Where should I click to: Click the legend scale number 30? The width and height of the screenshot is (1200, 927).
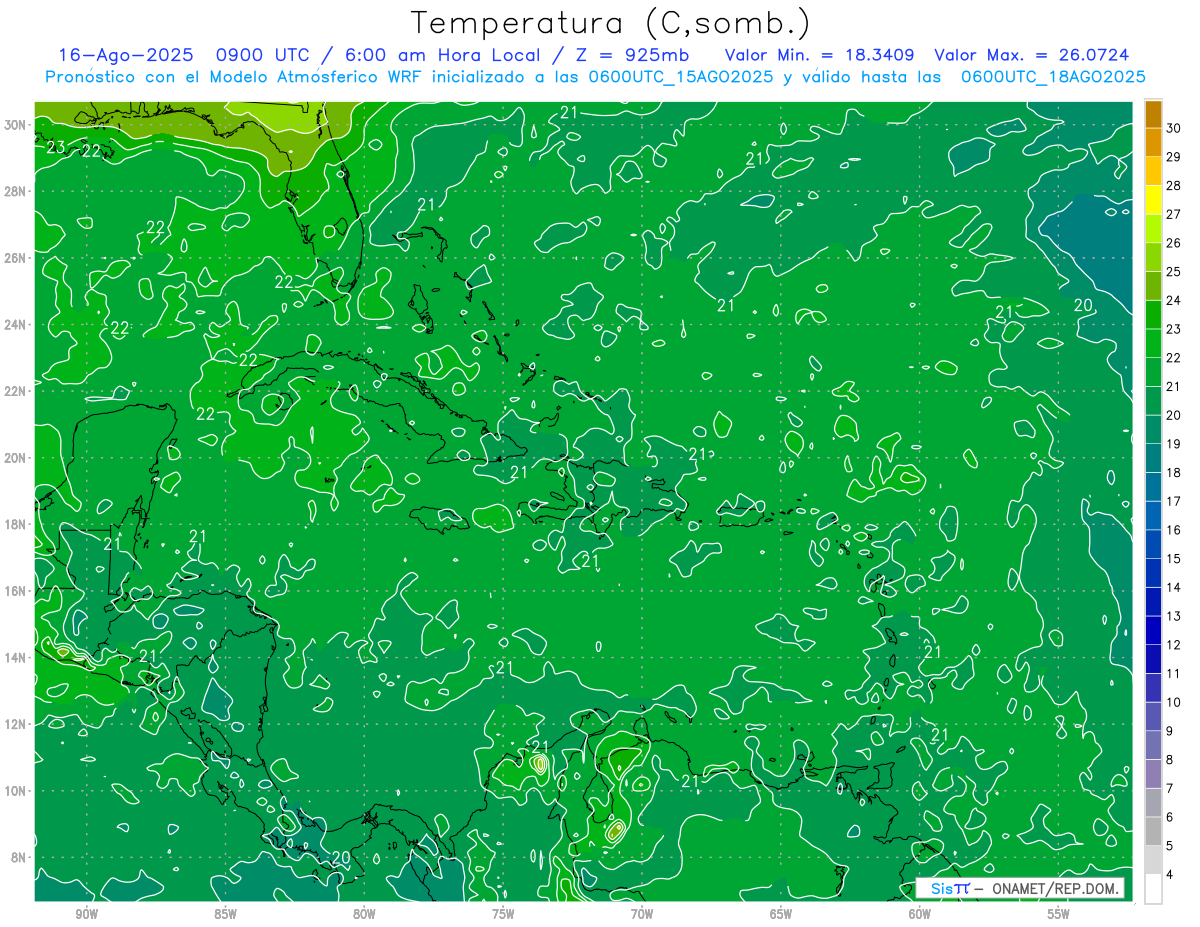pos(1174,127)
